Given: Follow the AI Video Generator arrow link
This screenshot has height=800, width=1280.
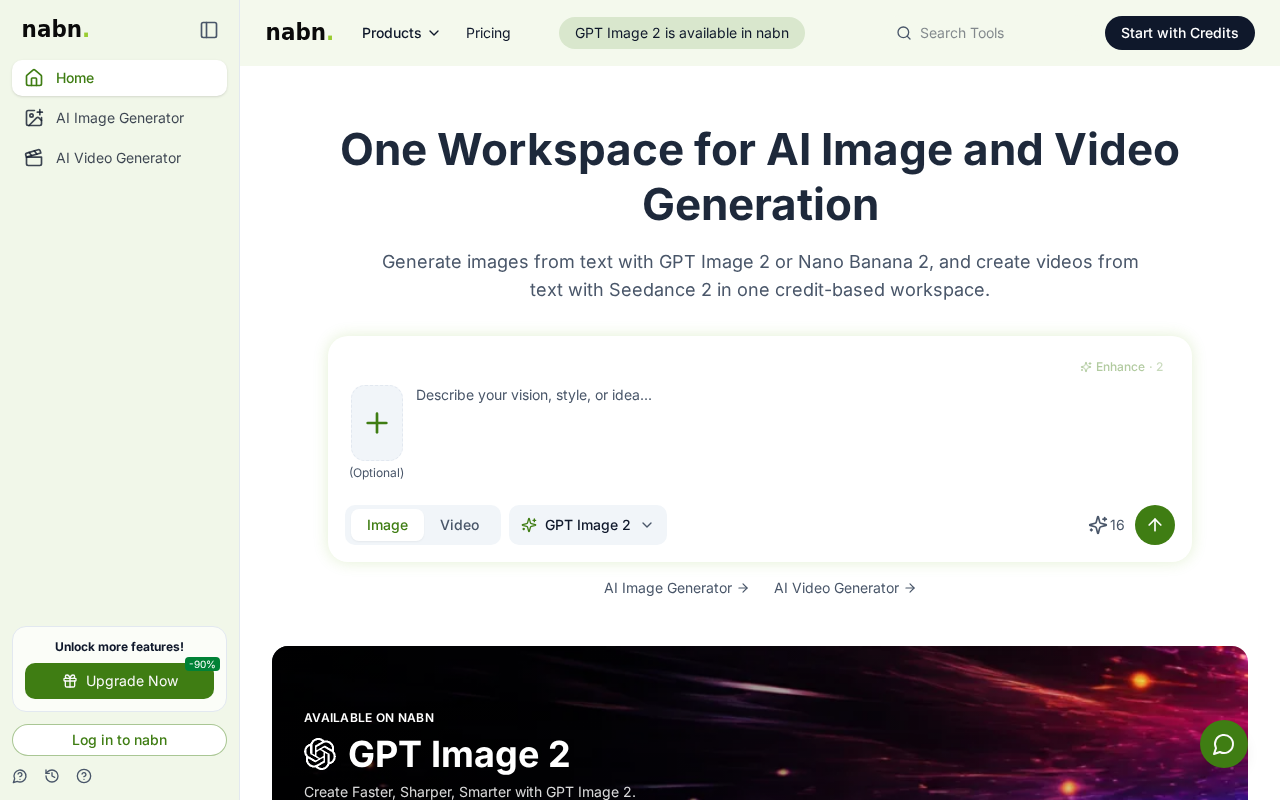Looking at the screenshot, I should coord(845,588).
